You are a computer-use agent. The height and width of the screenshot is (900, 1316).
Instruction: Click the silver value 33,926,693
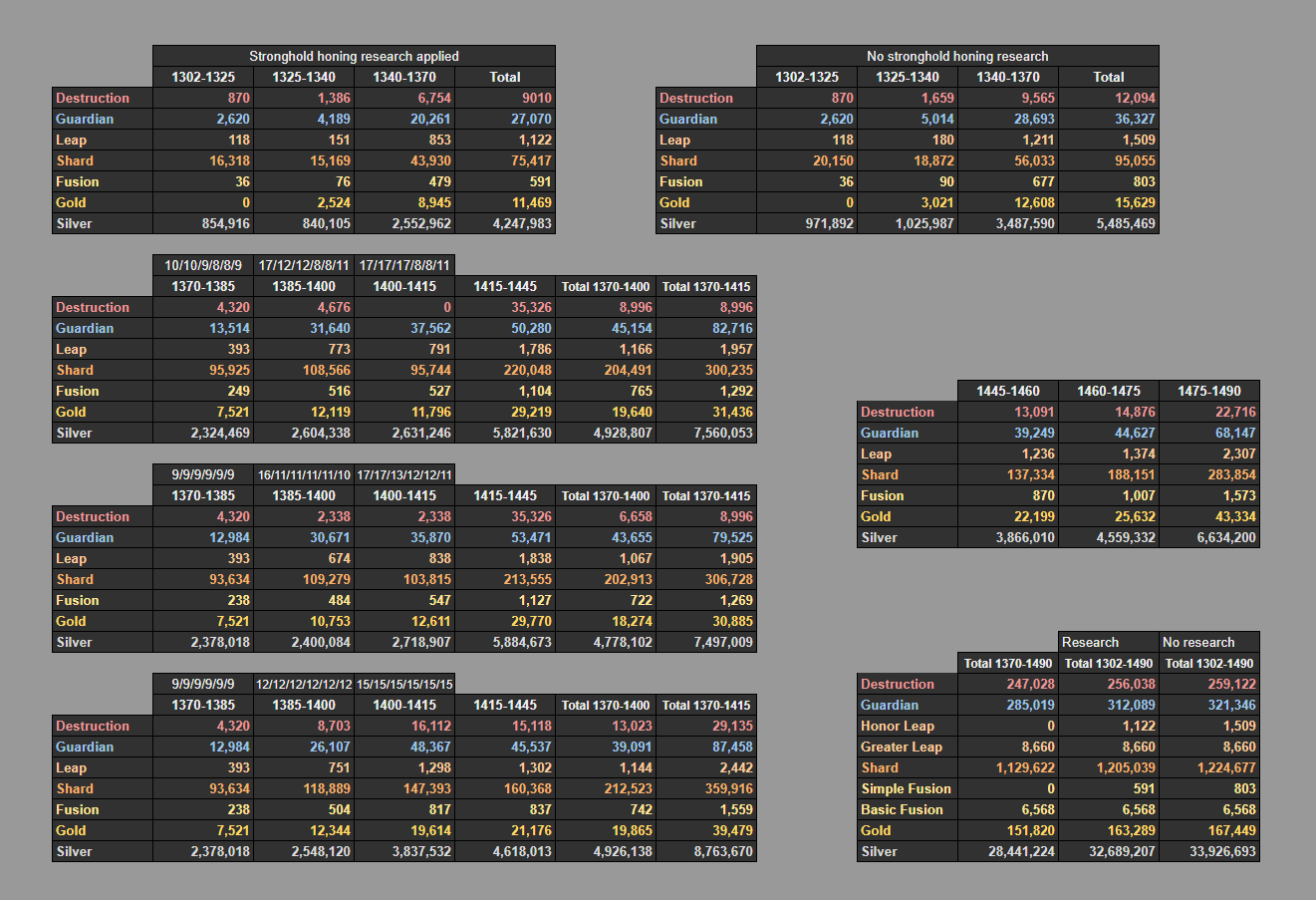1209,851
